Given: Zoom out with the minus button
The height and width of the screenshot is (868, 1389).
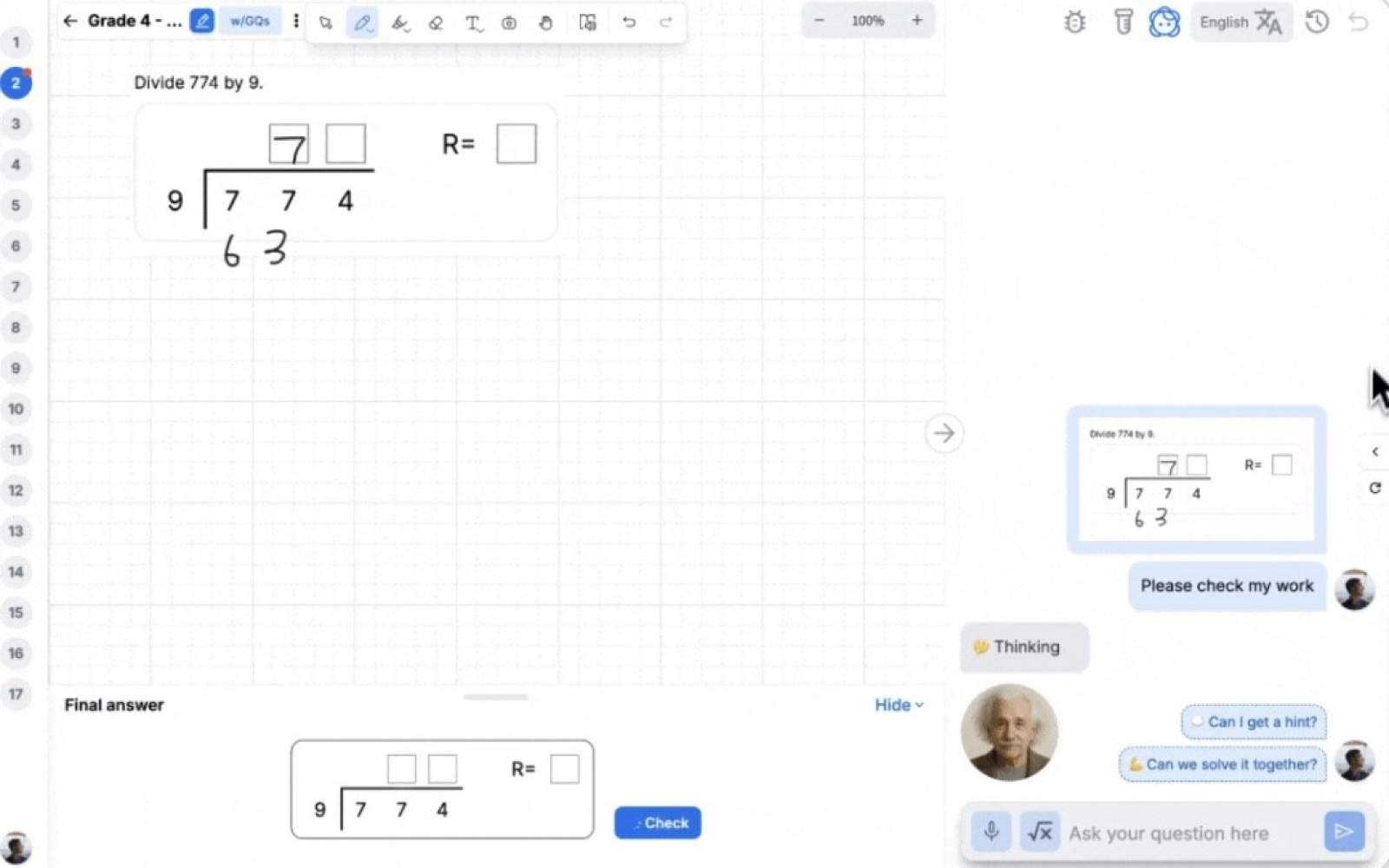Looking at the screenshot, I should 819,20.
